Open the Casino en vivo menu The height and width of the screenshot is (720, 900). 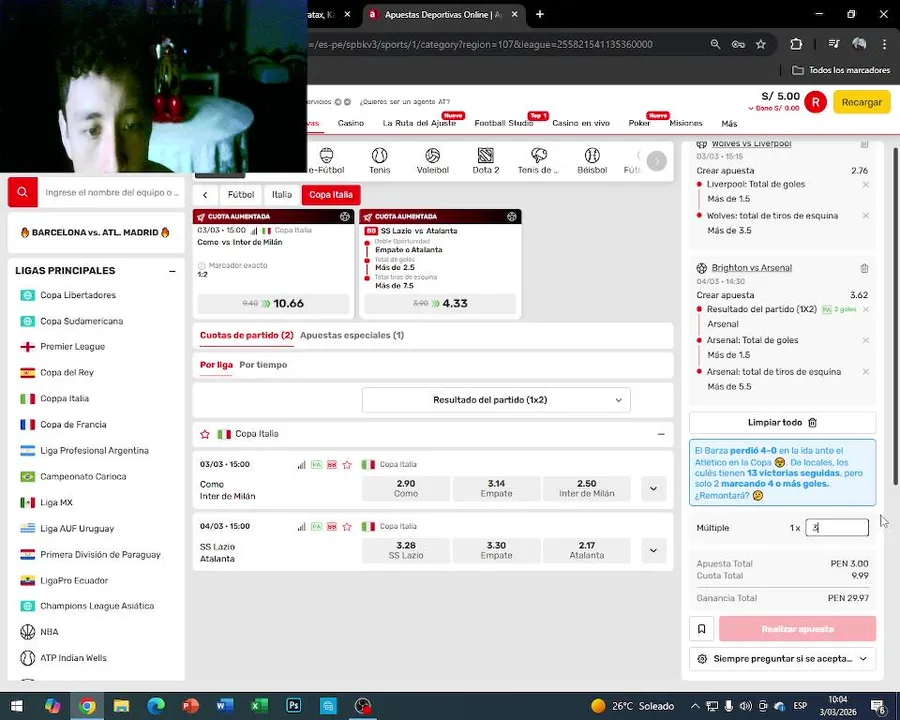pyautogui.click(x=580, y=123)
